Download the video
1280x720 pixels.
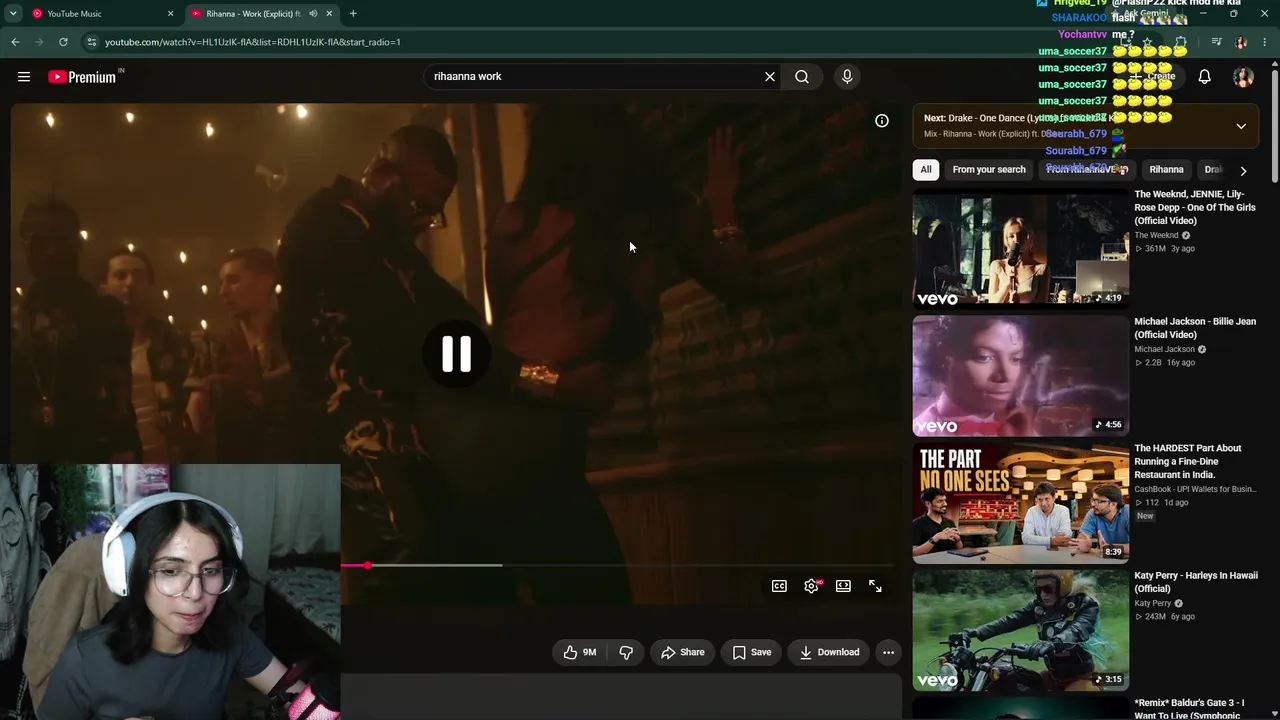click(829, 653)
